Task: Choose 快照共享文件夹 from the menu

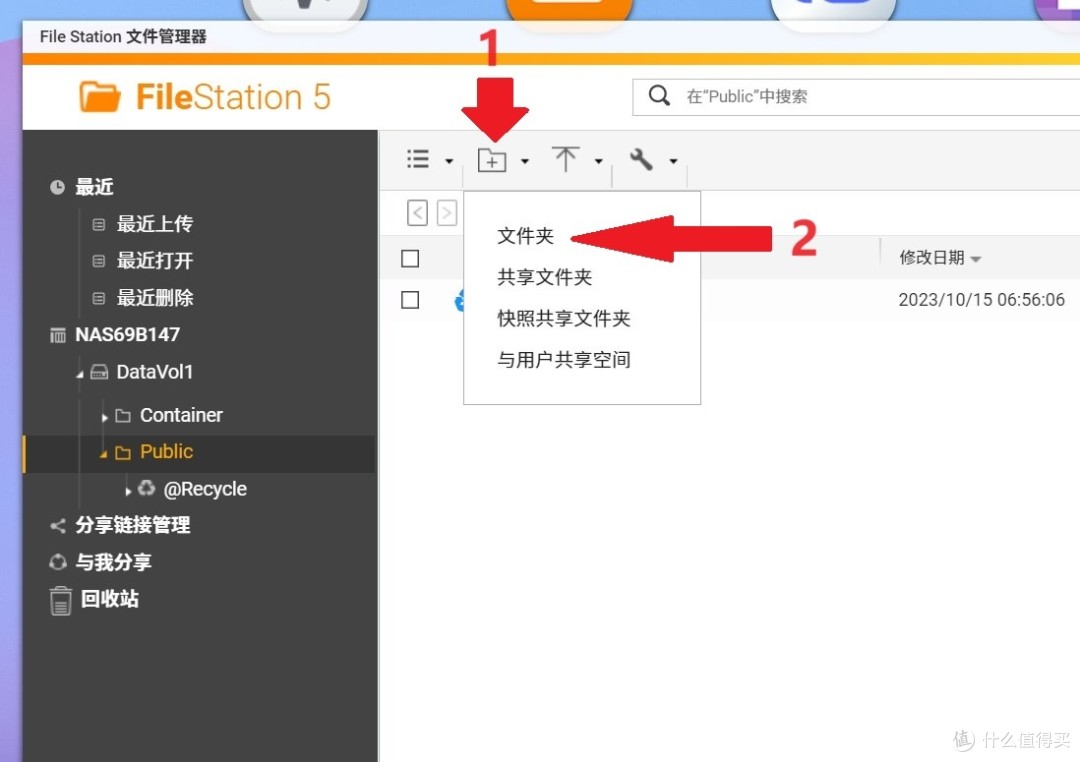Action: click(x=564, y=318)
